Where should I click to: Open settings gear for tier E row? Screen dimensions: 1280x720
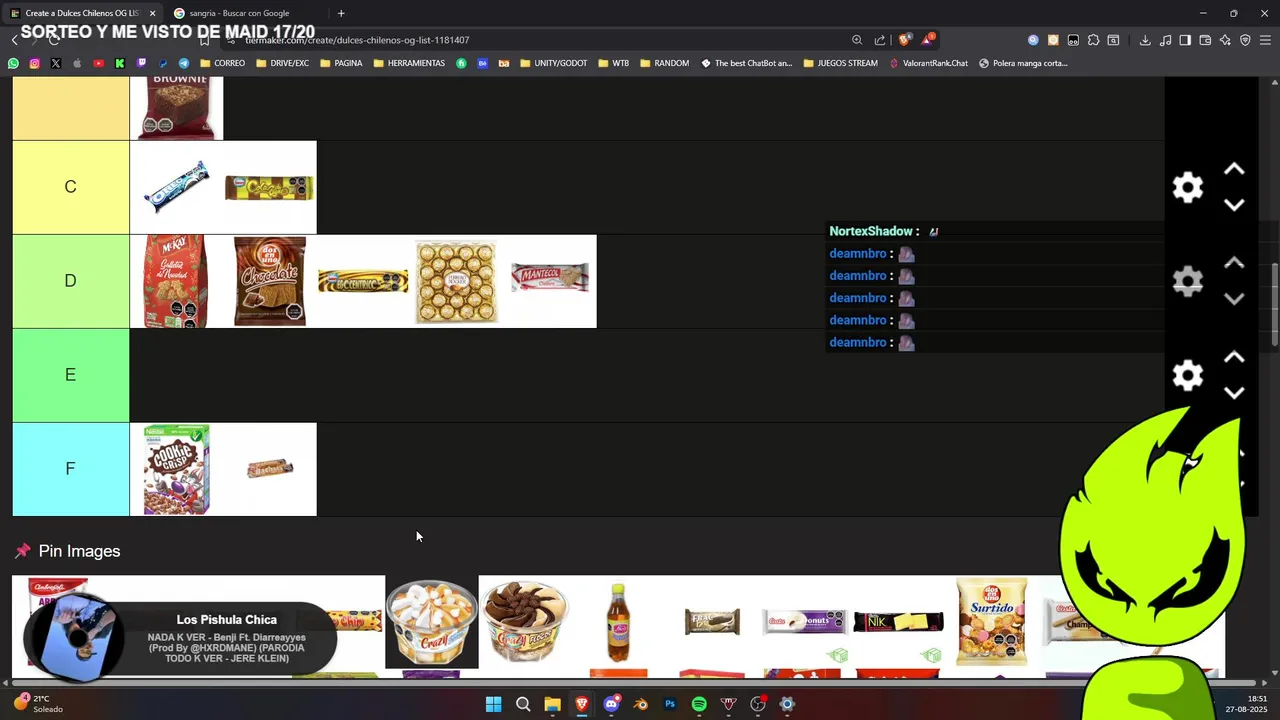(1188, 375)
